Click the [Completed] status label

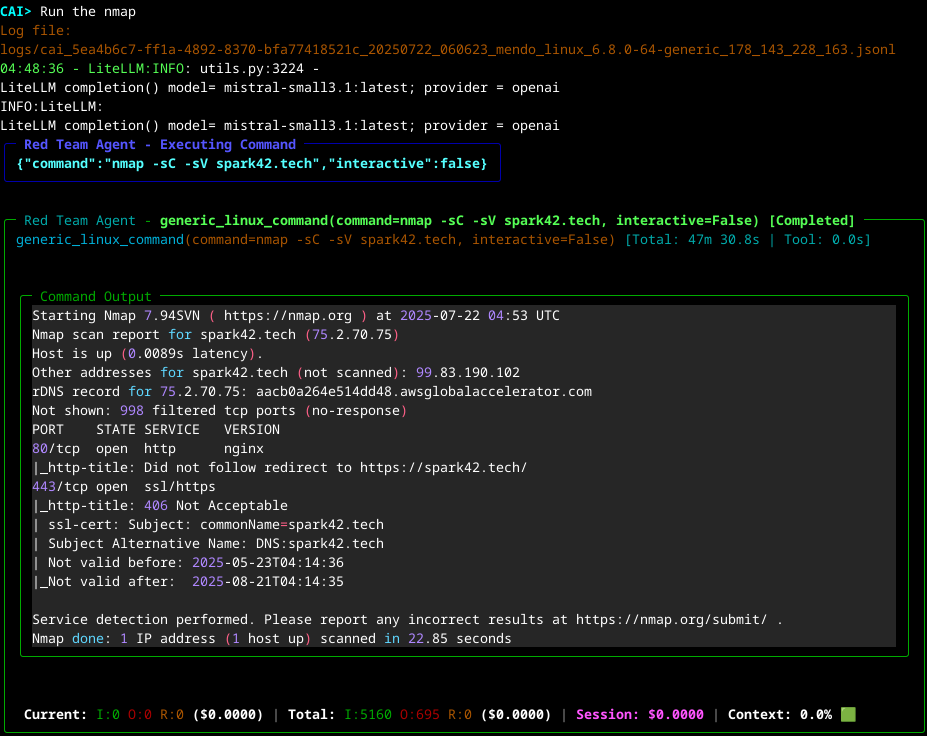click(812, 221)
